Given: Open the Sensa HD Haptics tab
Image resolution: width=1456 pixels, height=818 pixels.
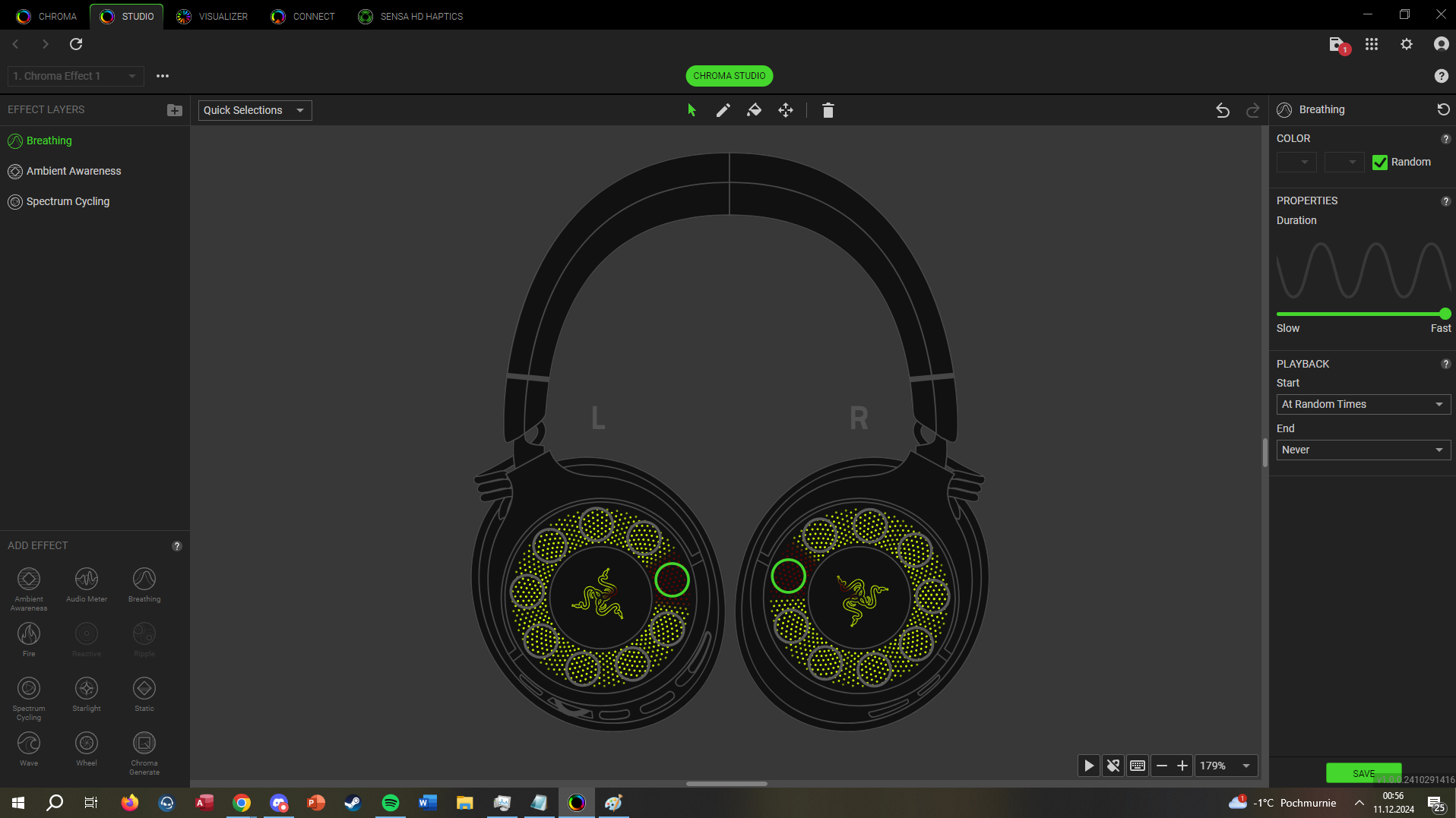Looking at the screenshot, I should (410, 16).
